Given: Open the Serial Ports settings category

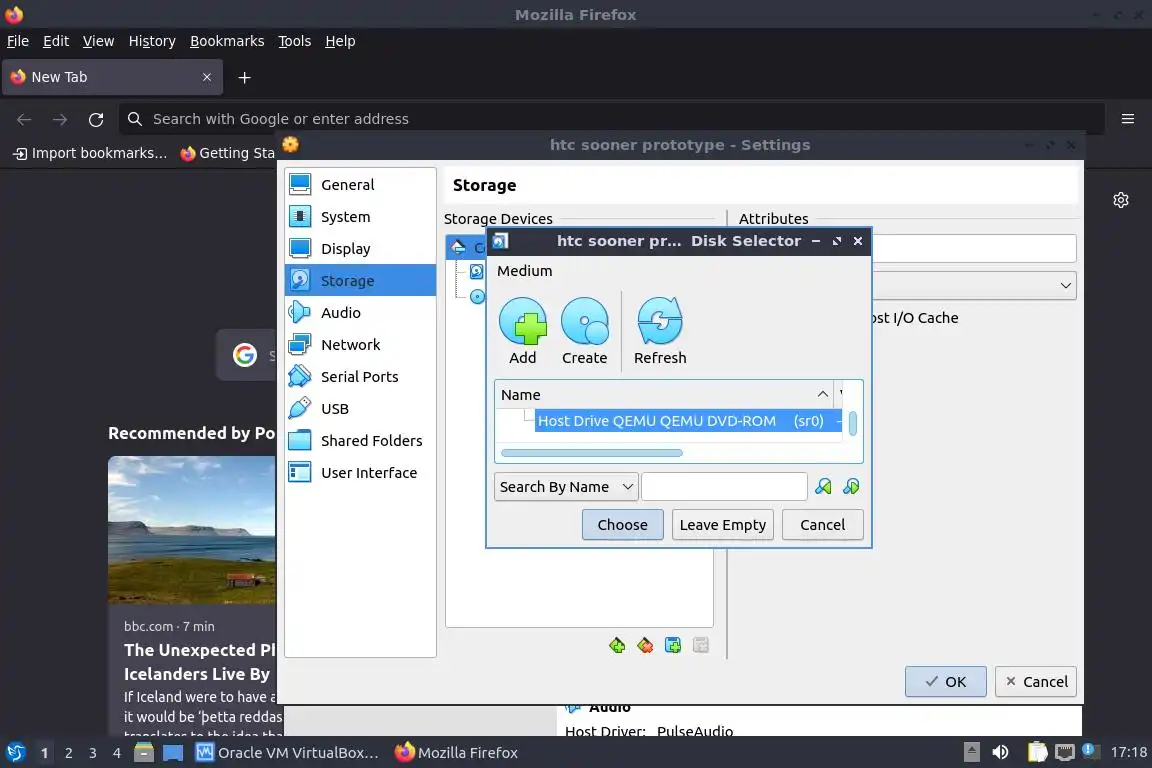Looking at the screenshot, I should [x=360, y=376].
